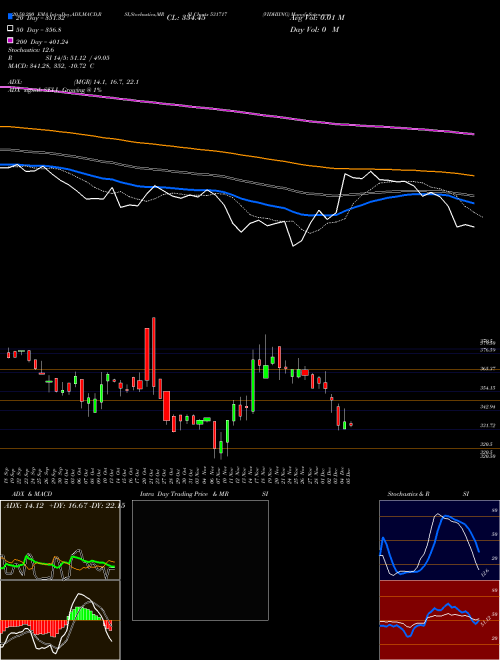This screenshot has width=500, height=660.
Task: Open the MACD histogram chart panel
Action: click(x=60, y=620)
